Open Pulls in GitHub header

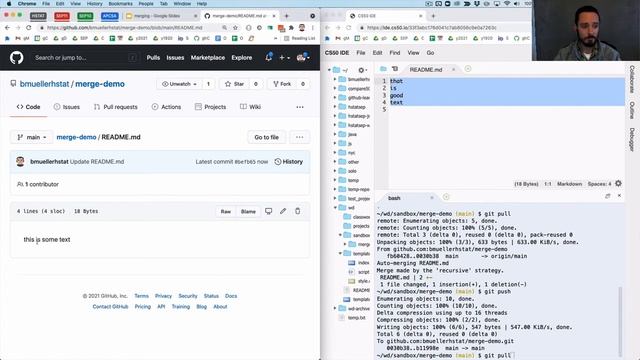point(153,58)
